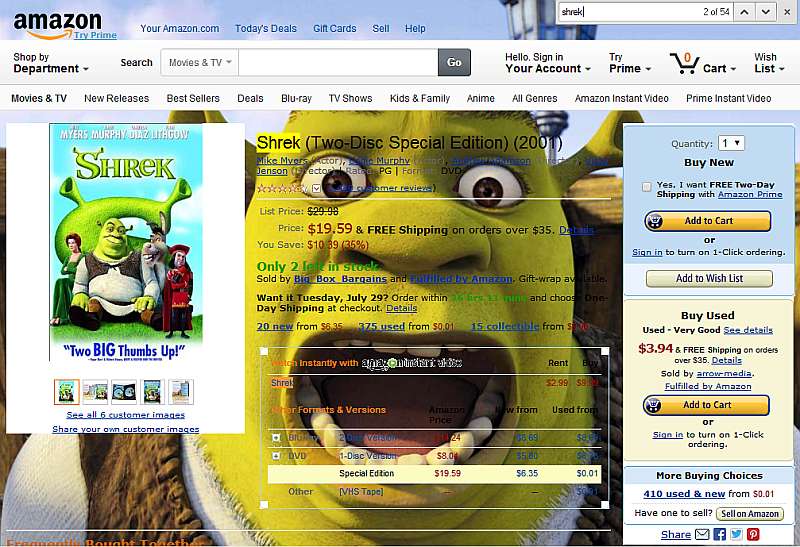Share on Pinterest icon

point(753,534)
